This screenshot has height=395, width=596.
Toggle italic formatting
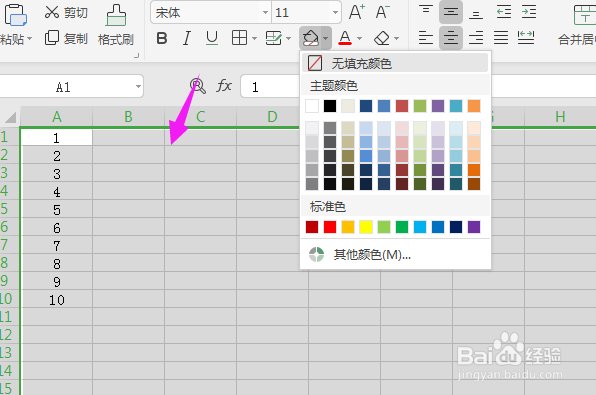click(187, 38)
